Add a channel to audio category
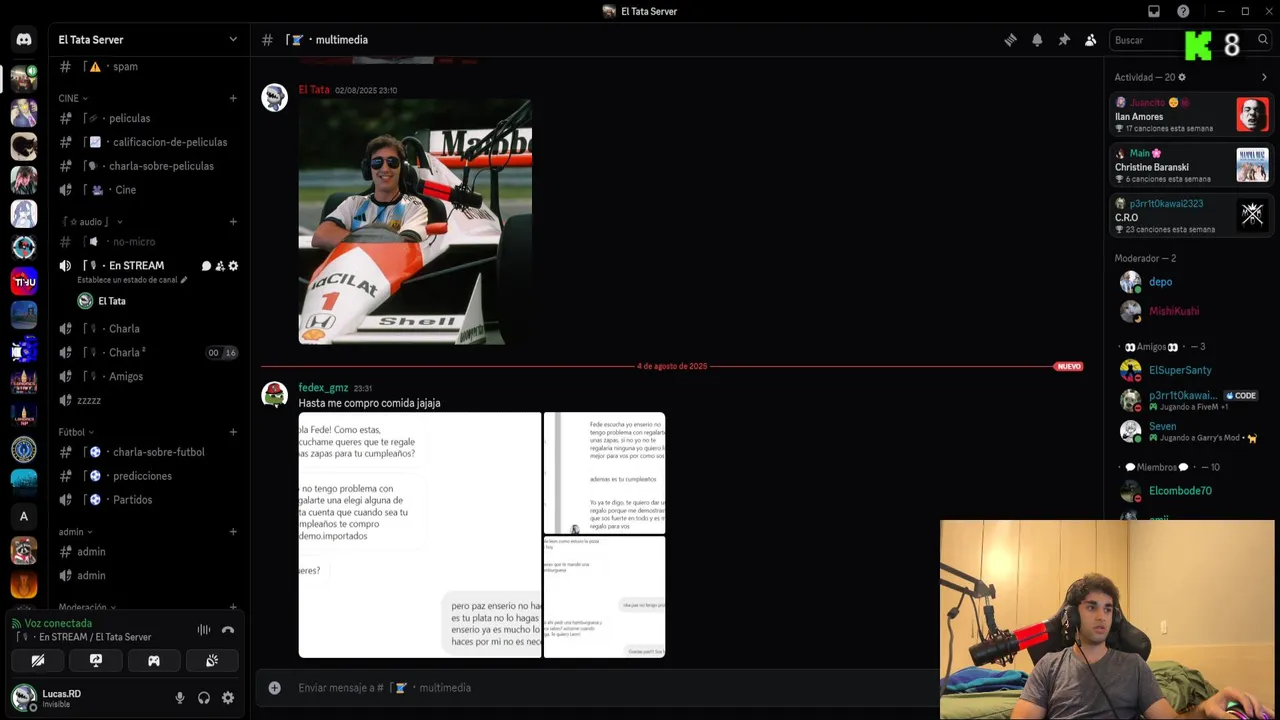Image resolution: width=1280 pixels, height=720 pixels. pyautogui.click(x=233, y=222)
